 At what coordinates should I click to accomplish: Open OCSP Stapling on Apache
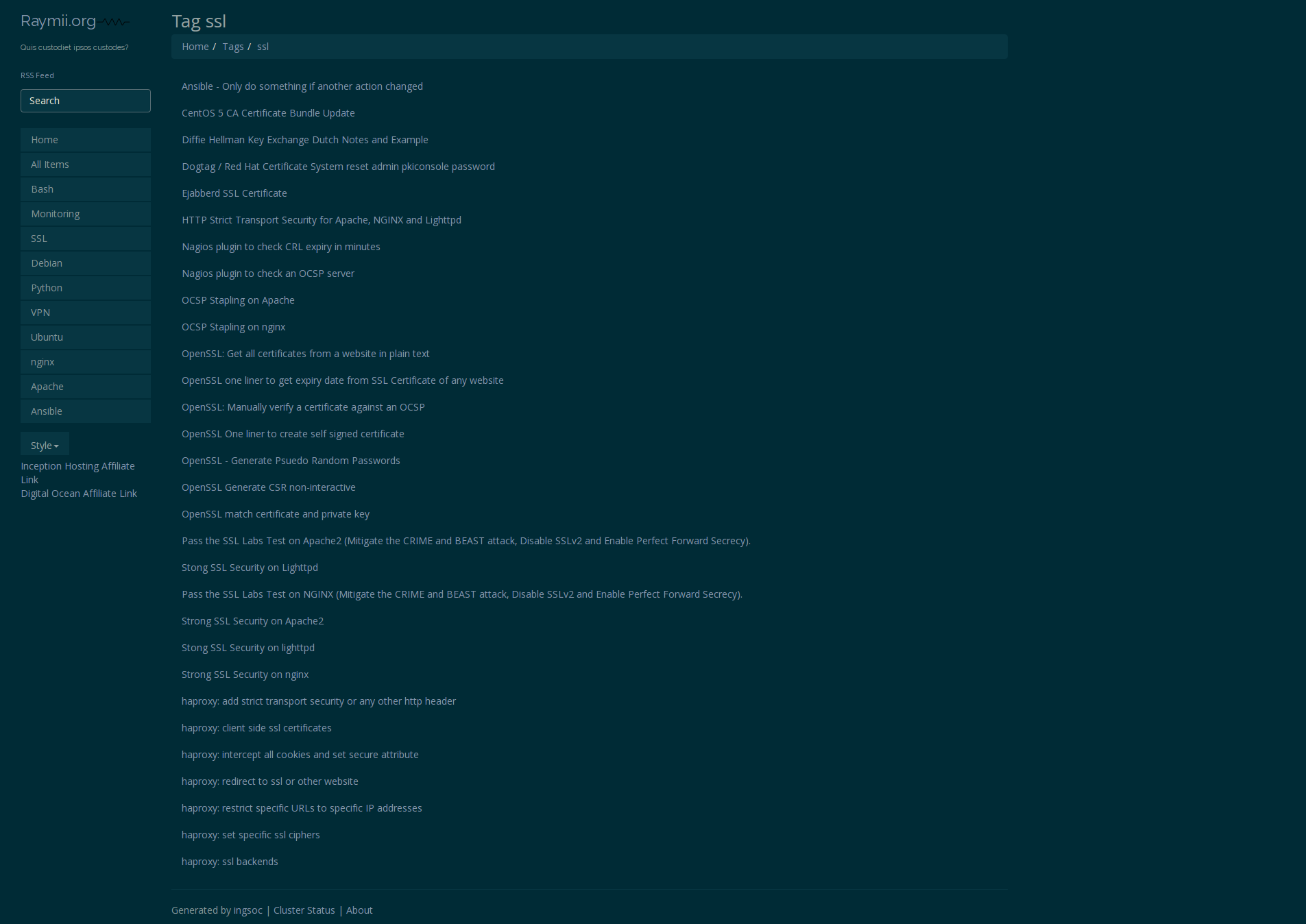click(x=238, y=300)
